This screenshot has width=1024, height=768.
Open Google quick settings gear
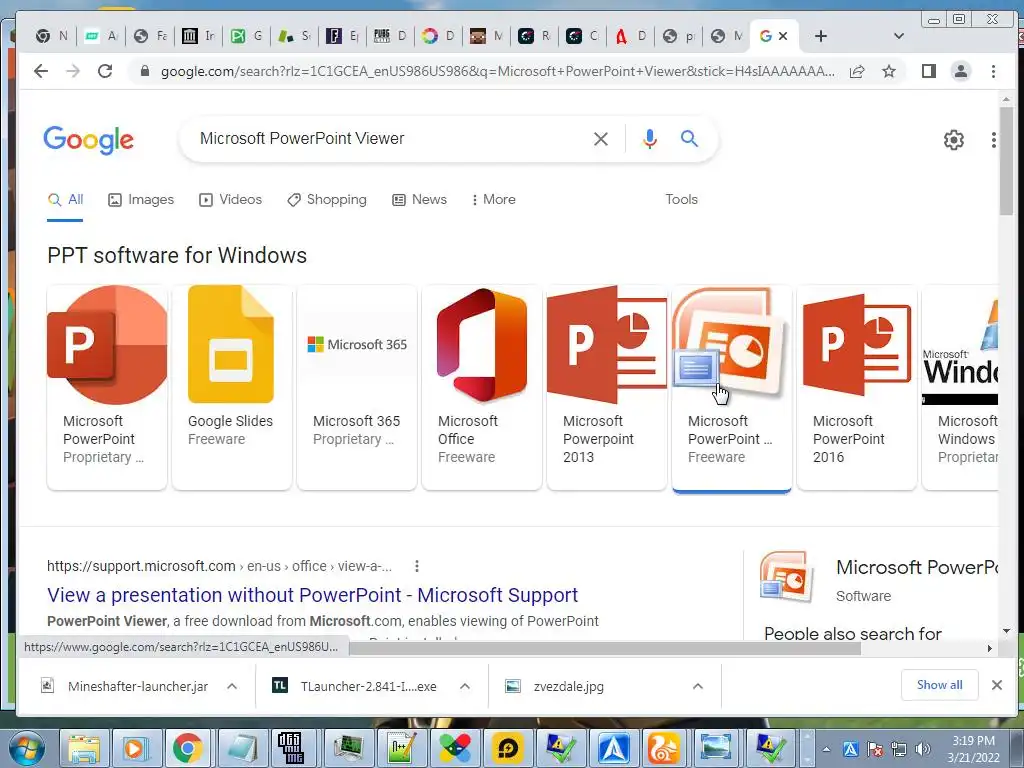pyautogui.click(x=953, y=140)
